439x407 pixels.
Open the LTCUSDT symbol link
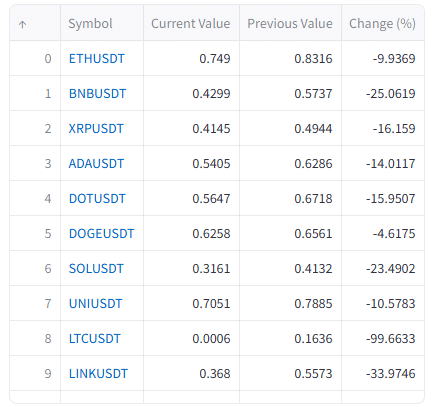point(94,339)
